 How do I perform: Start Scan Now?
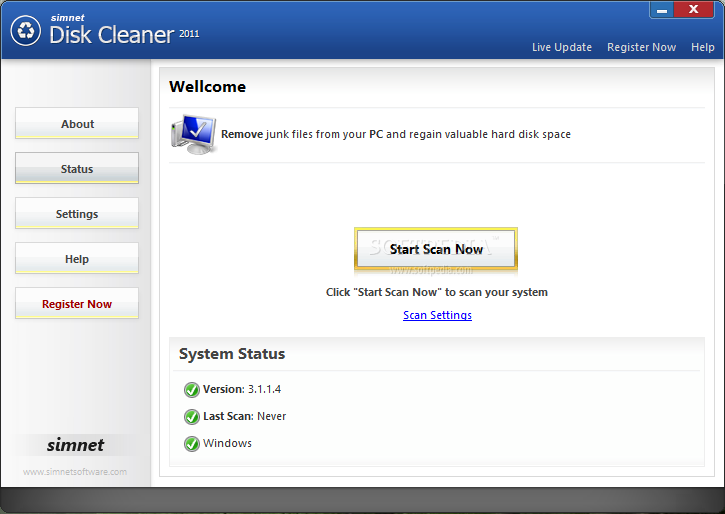(x=436, y=249)
